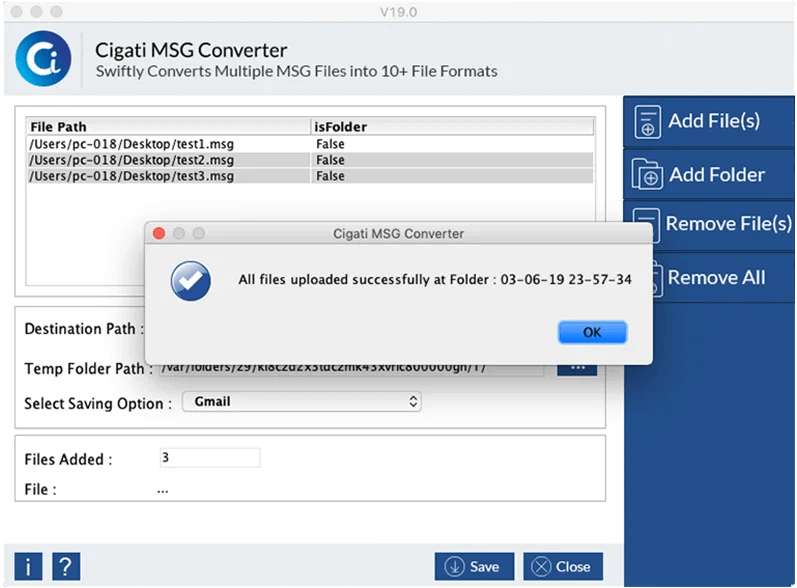This screenshot has width=797, height=588.
Task: Click the Cigati logo icon
Action: point(43,58)
